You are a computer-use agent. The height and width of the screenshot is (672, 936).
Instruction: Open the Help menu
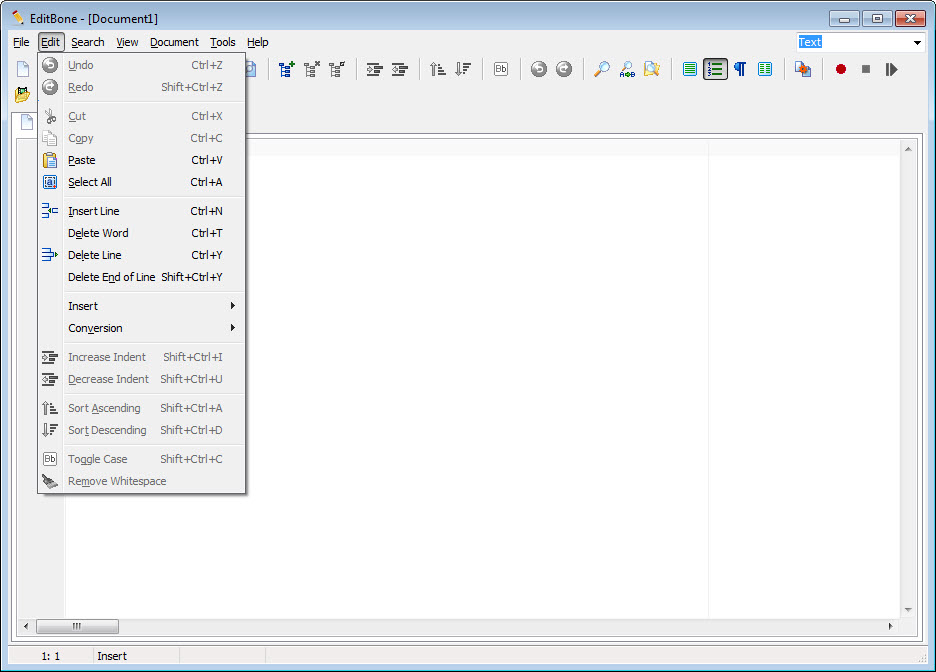(257, 42)
